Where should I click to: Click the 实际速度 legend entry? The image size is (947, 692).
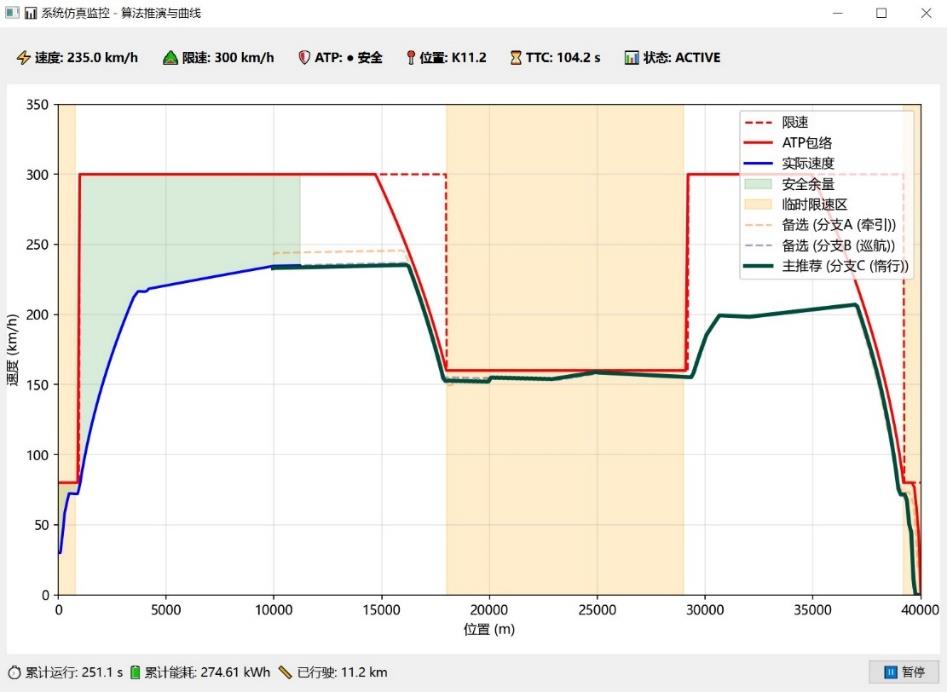pyautogui.click(x=789, y=164)
